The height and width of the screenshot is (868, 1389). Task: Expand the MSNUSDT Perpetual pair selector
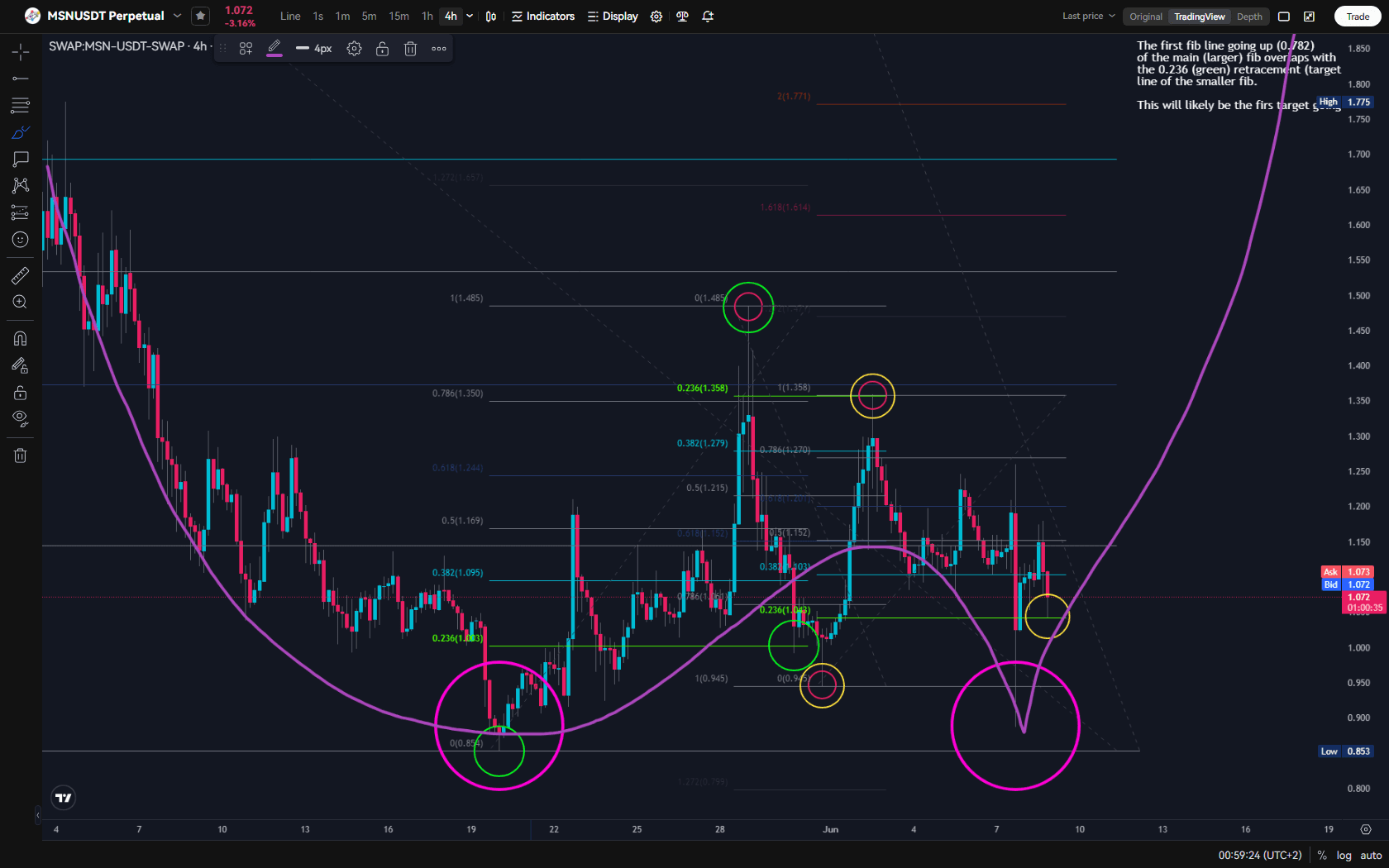coord(177,16)
